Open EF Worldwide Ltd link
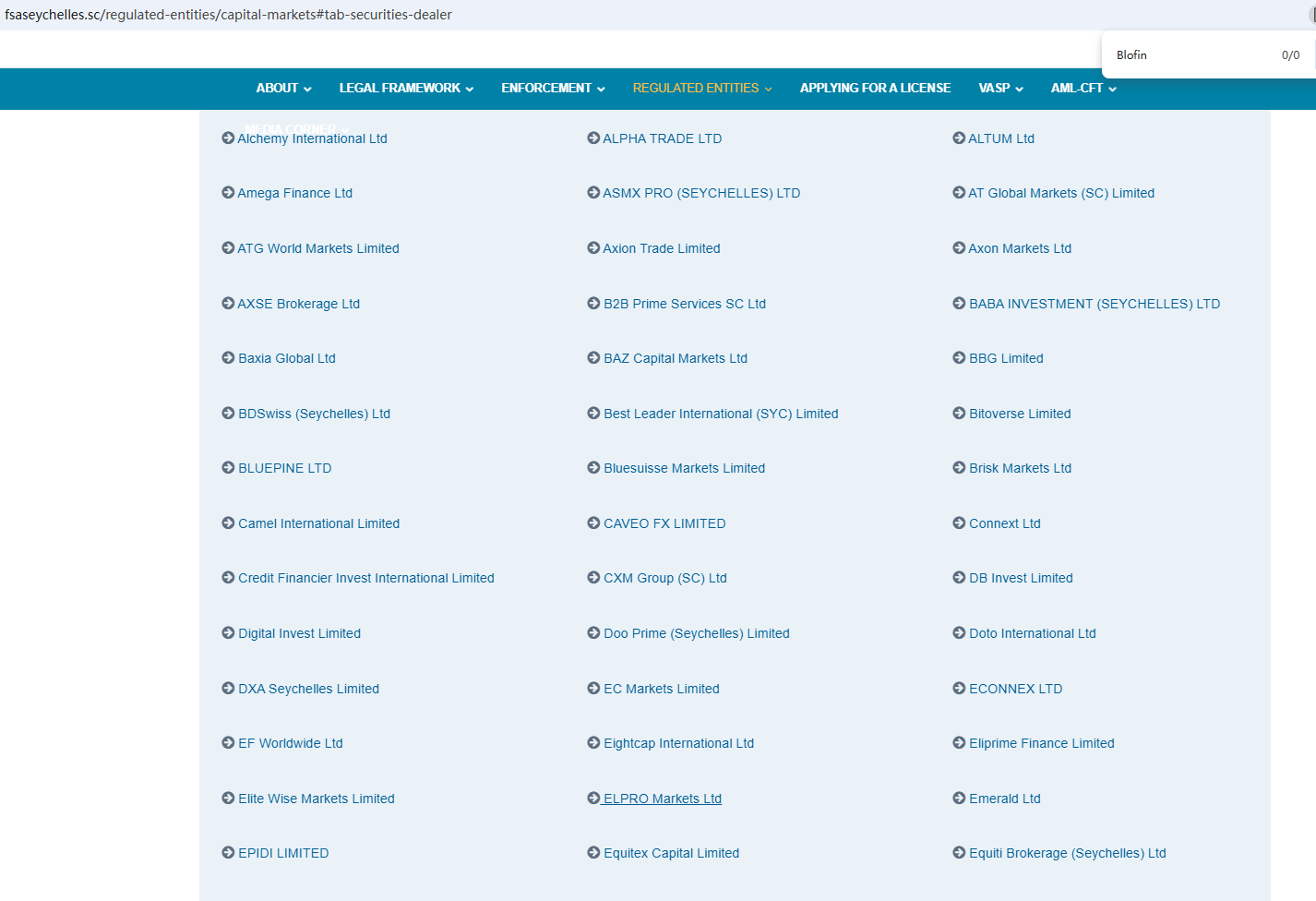Image resolution: width=1316 pixels, height=901 pixels. [x=291, y=743]
